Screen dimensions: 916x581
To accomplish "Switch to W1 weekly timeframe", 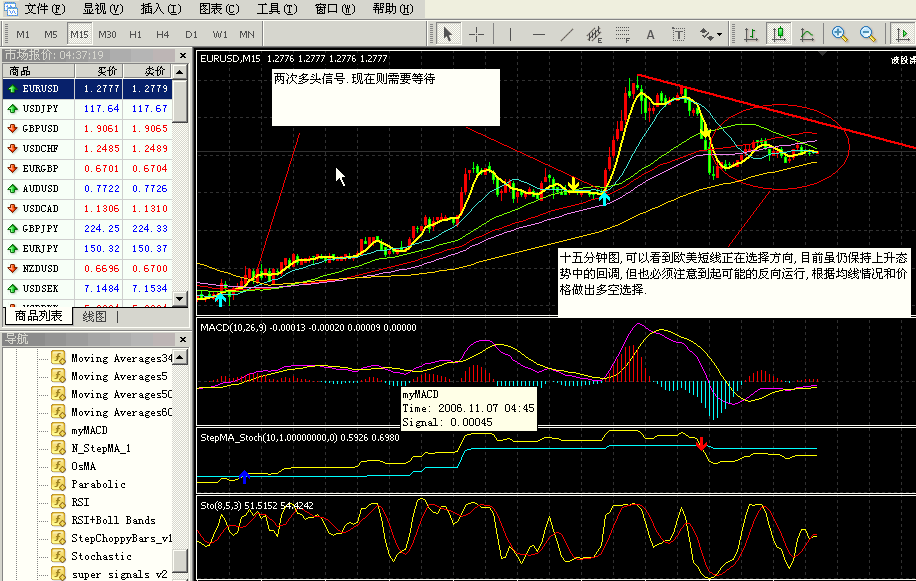I will coord(220,34).
